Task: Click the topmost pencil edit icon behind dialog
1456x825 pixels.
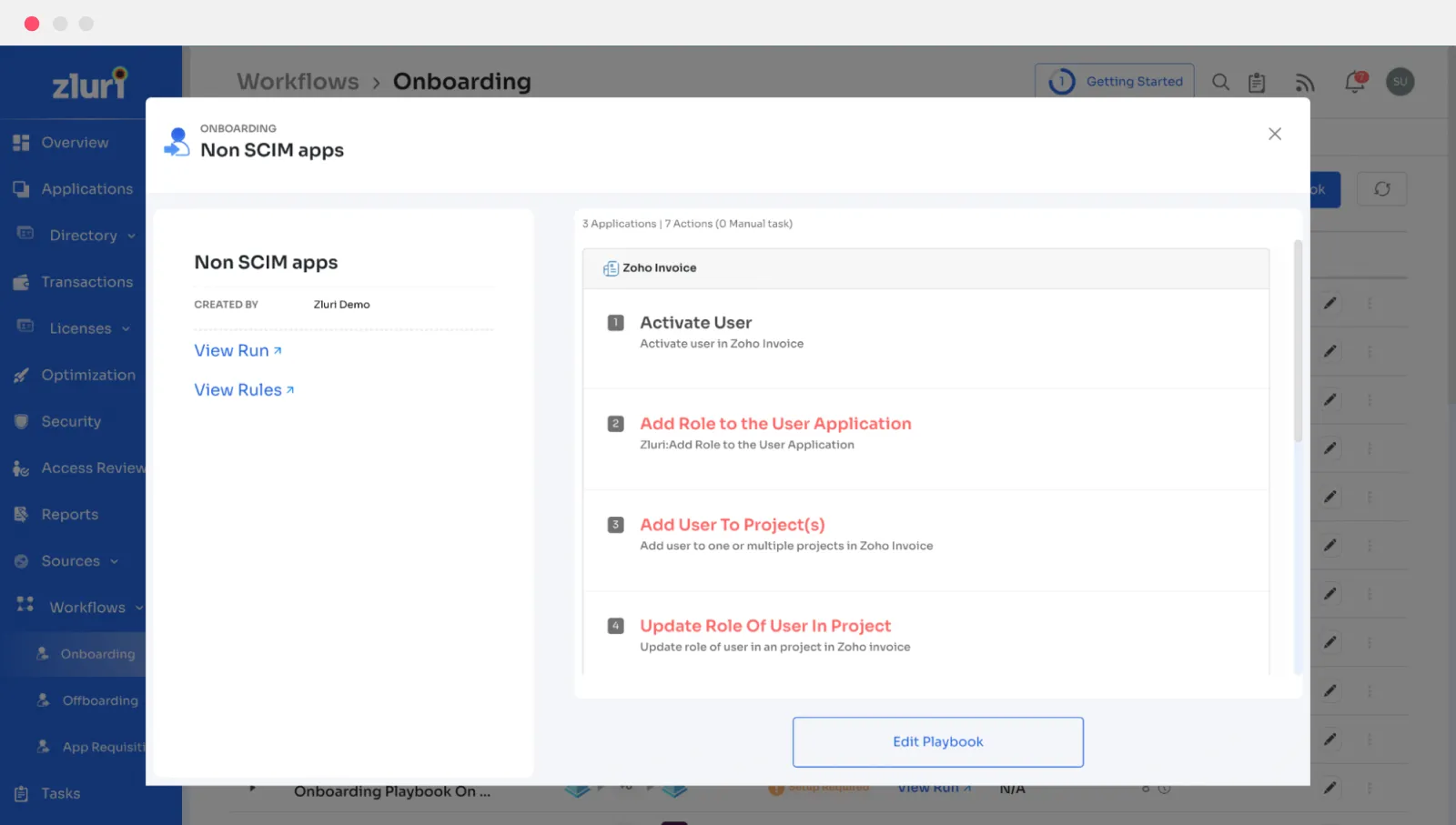Action: (1330, 303)
